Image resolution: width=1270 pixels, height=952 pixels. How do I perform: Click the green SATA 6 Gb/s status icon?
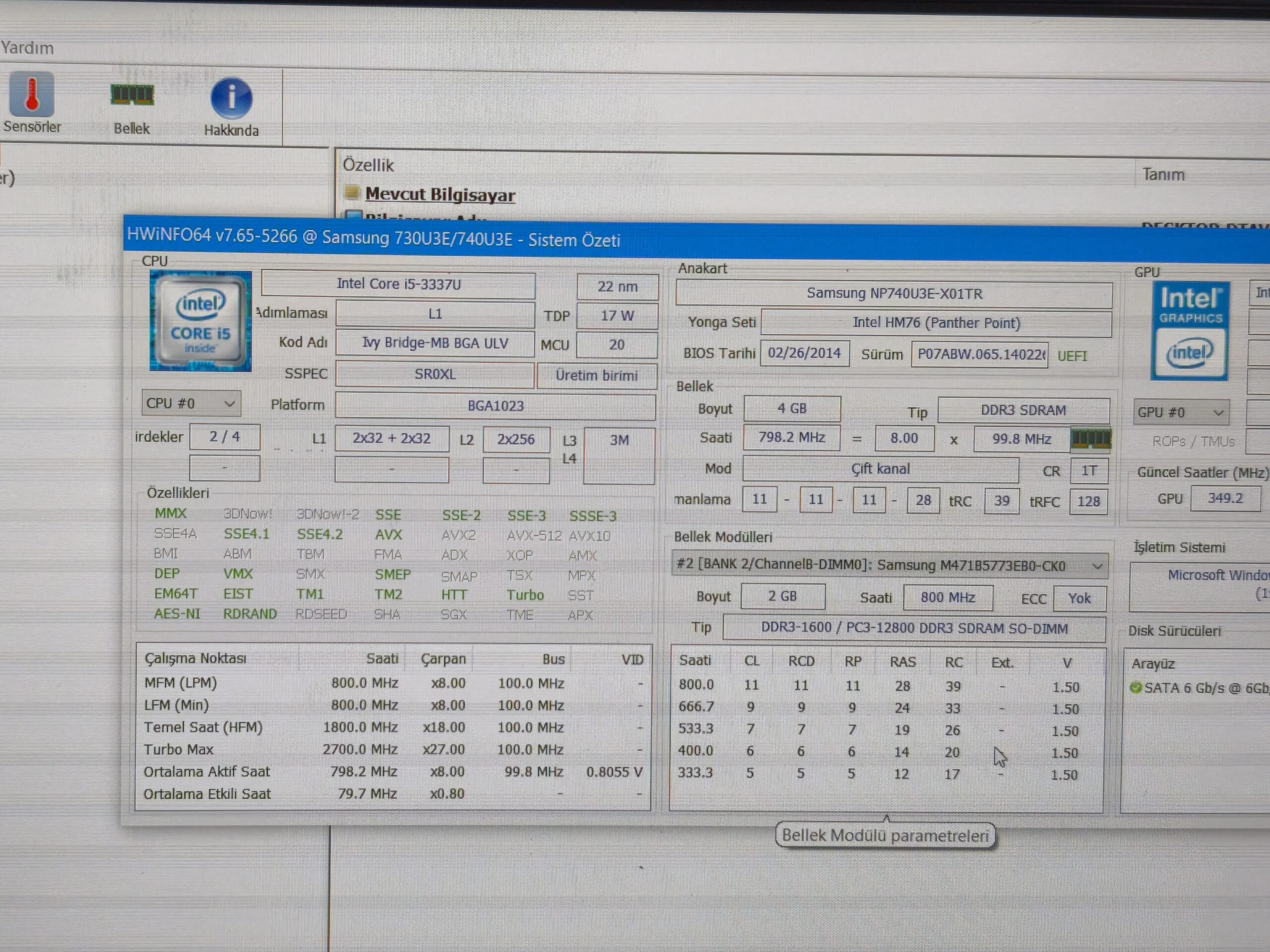pyautogui.click(x=1135, y=687)
